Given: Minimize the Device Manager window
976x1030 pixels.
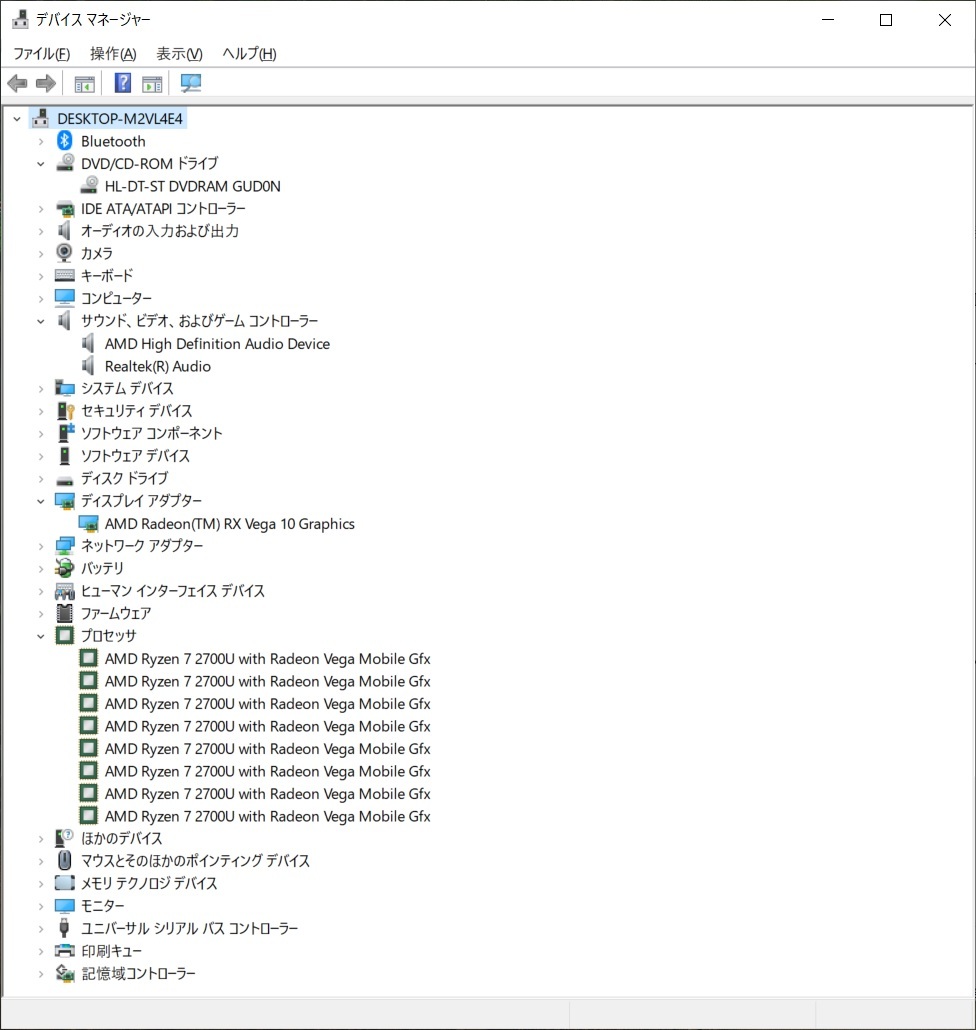Looking at the screenshot, I should [x=828, y=20].
